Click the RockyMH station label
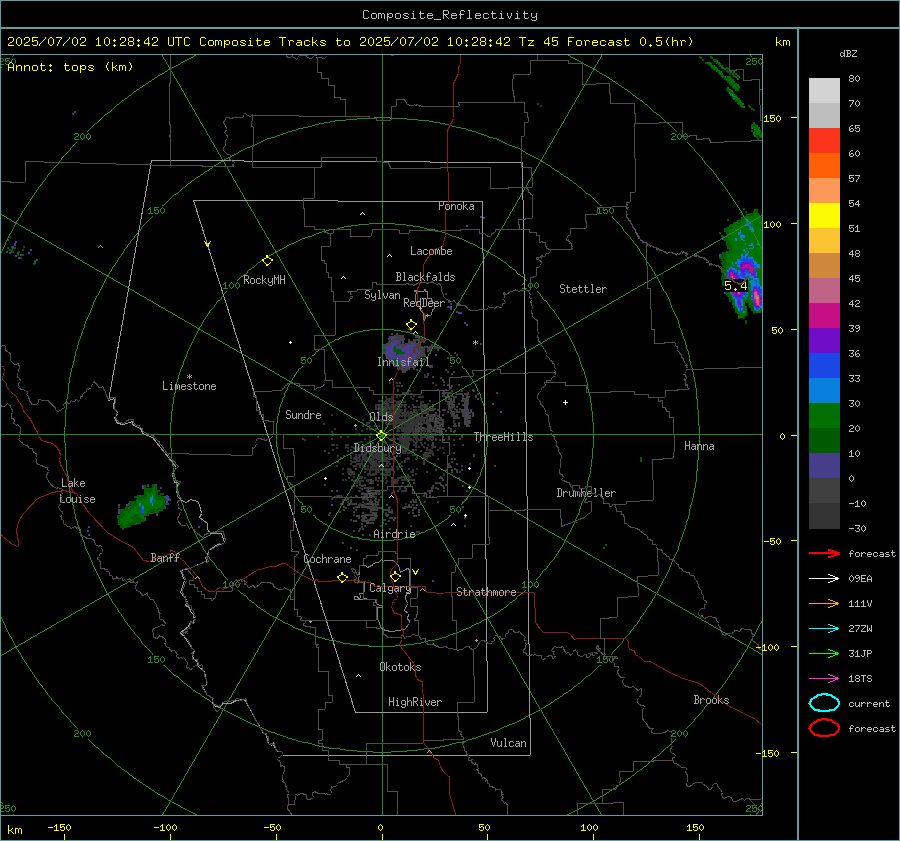The image size is (900, 841). point(264,280)
